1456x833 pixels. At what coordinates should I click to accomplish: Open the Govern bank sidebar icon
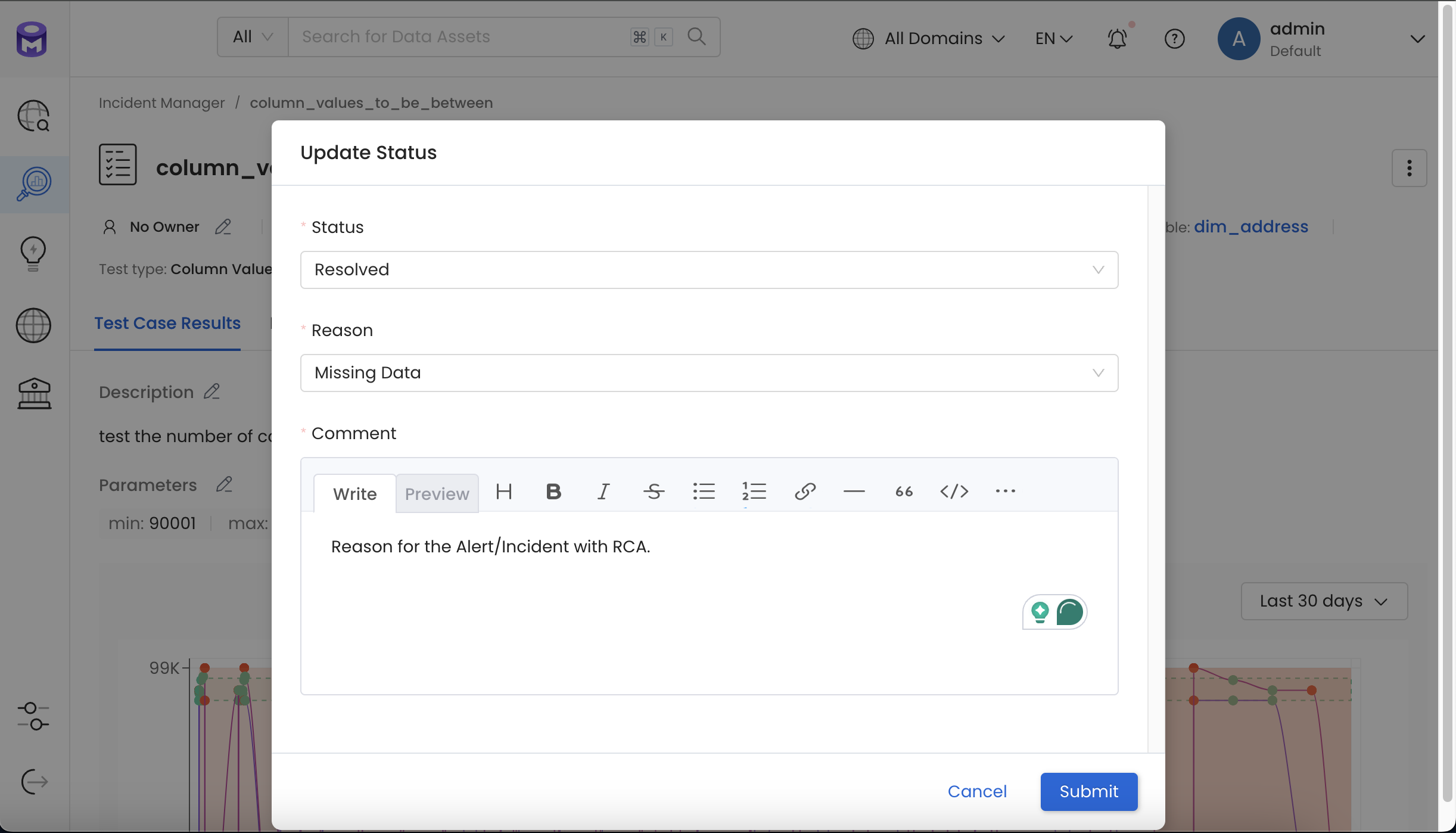pos(34,394)
